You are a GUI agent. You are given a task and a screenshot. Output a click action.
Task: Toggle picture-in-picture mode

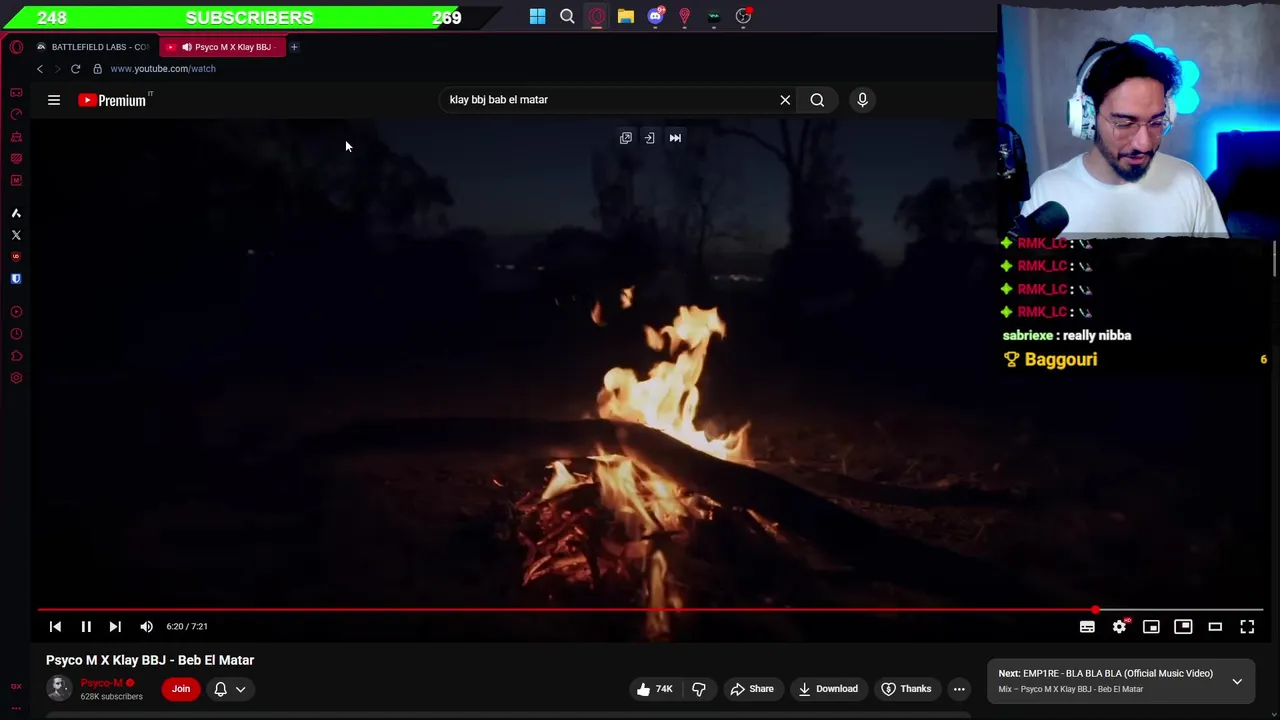1183,627
